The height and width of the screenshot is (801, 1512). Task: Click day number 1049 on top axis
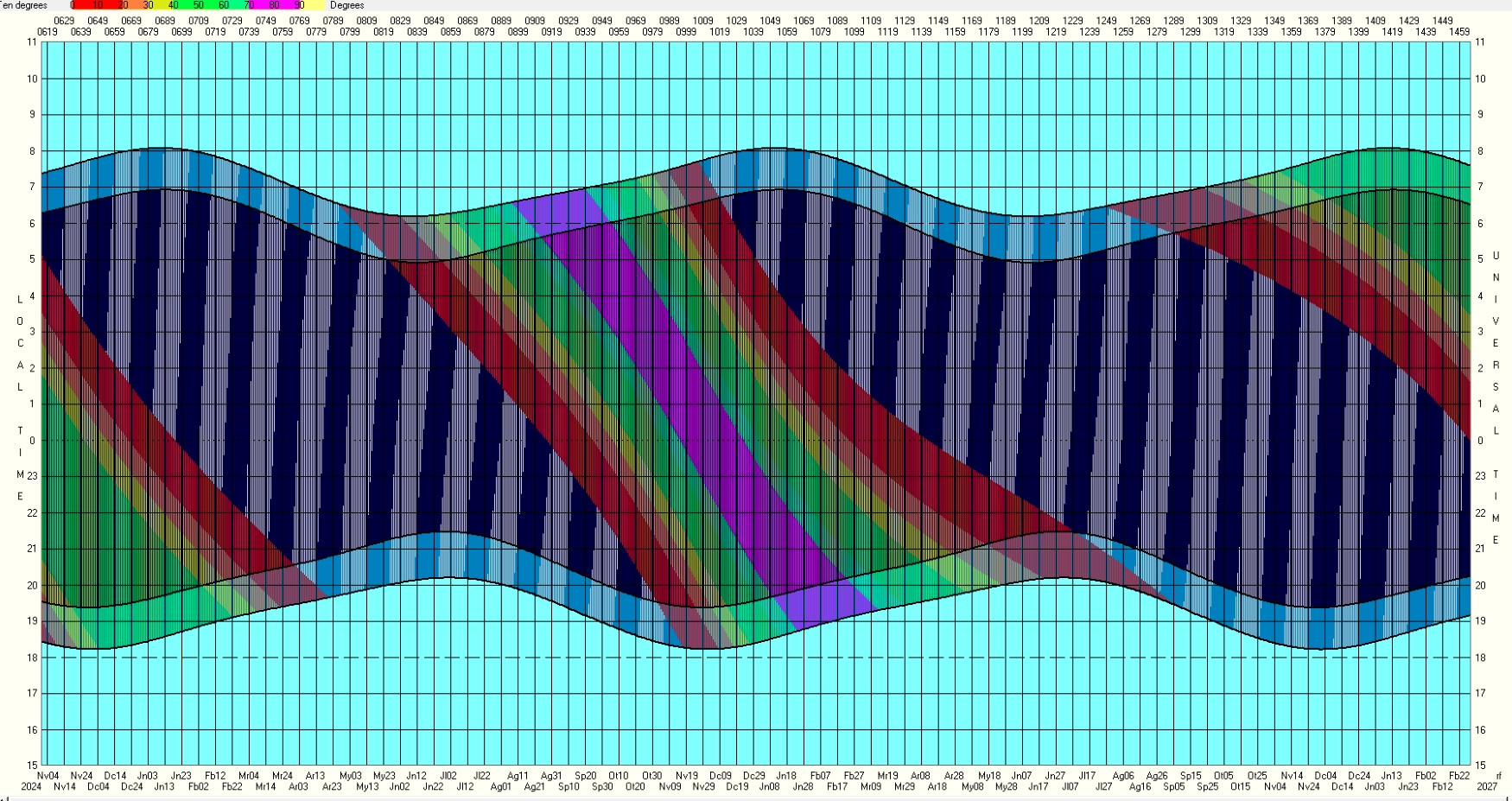click(770, 21)
